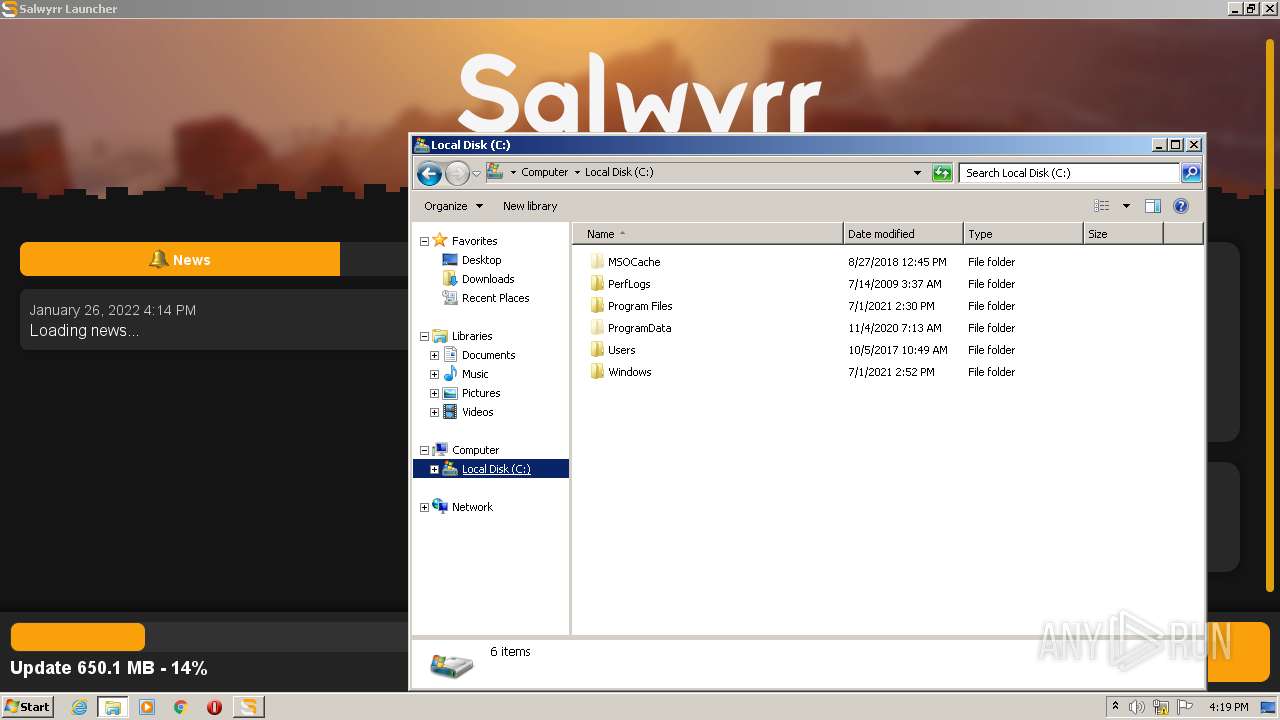Select the Music library

pyautogui.click(x=475, y=374)
